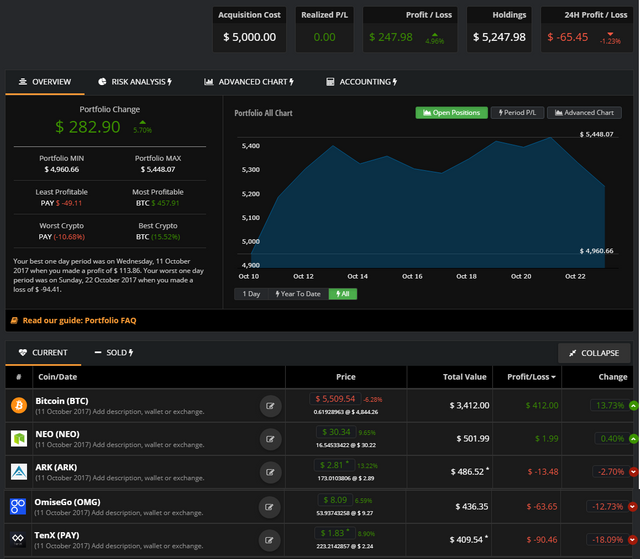Edit the Bitcoin holding entry

[269, 405]
